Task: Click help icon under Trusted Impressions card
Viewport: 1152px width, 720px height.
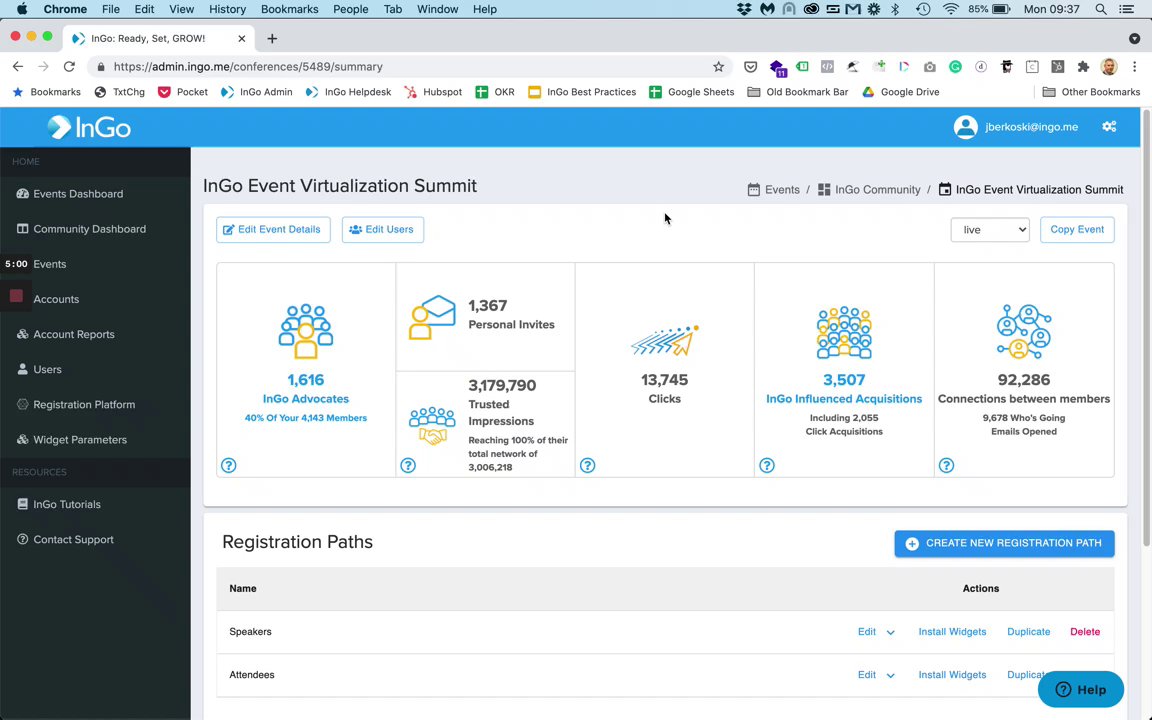Action: [408, 465]
